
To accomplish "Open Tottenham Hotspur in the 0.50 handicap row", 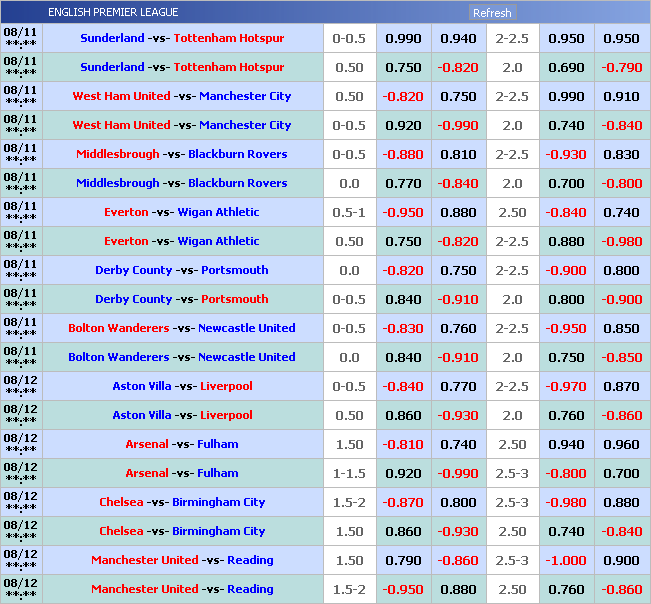I will [x=229, y=68].
